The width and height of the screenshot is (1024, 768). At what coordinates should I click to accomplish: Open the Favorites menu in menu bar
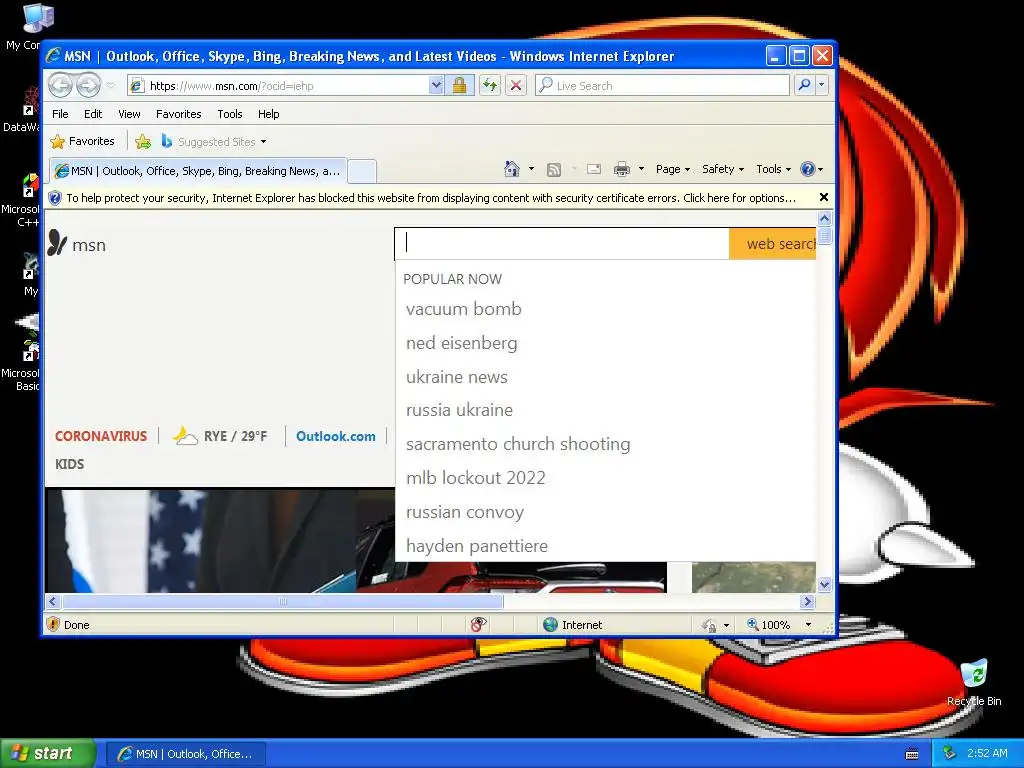(x=178, y=114)
